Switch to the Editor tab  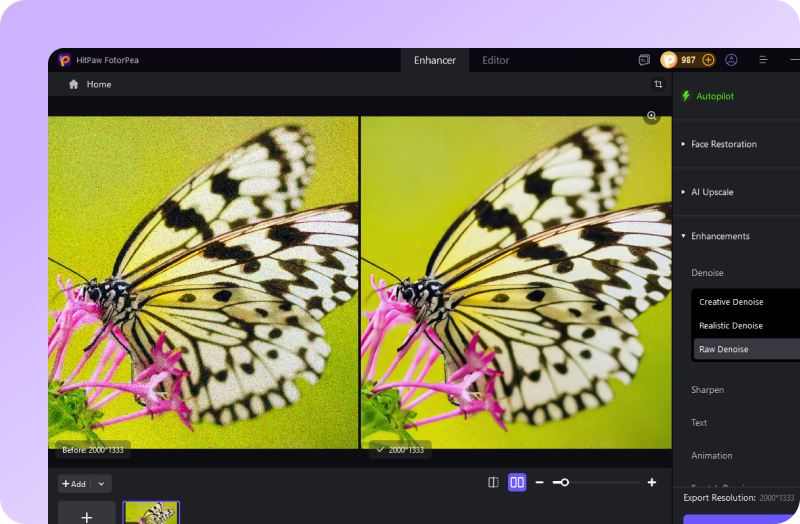495,60
